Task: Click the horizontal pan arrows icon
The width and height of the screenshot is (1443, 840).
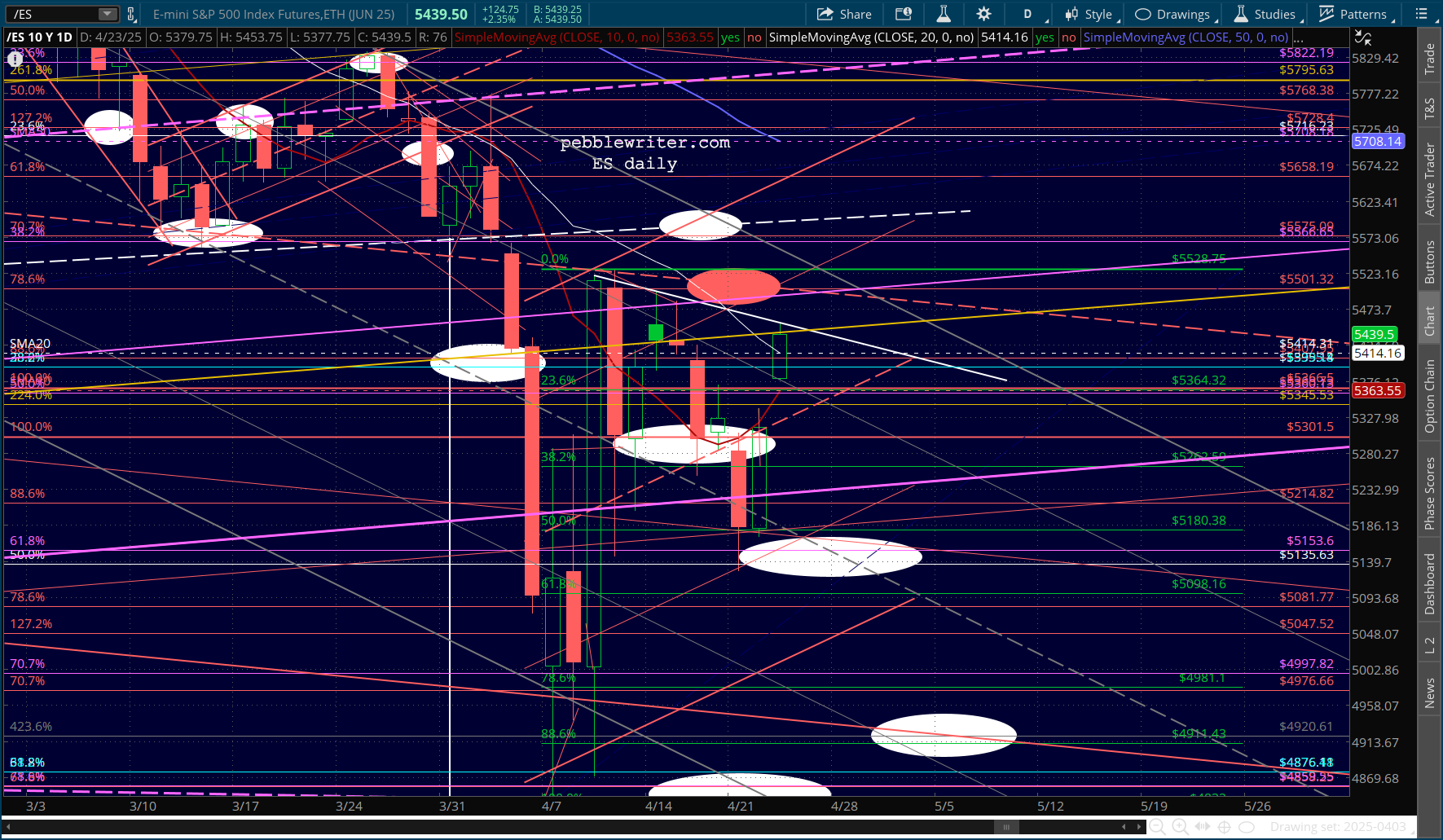Action: [x=1202, y=827]
